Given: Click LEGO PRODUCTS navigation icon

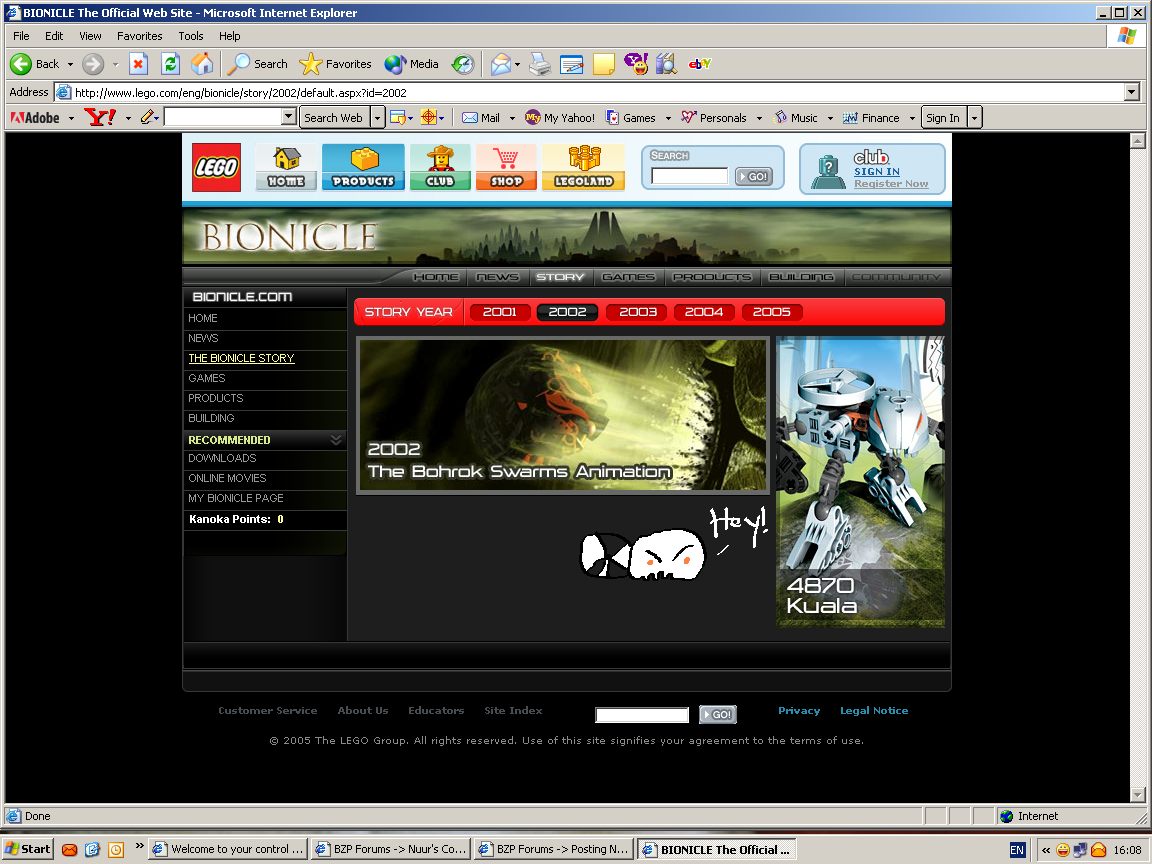Looking at the screenshot, I should coord(363,168).
